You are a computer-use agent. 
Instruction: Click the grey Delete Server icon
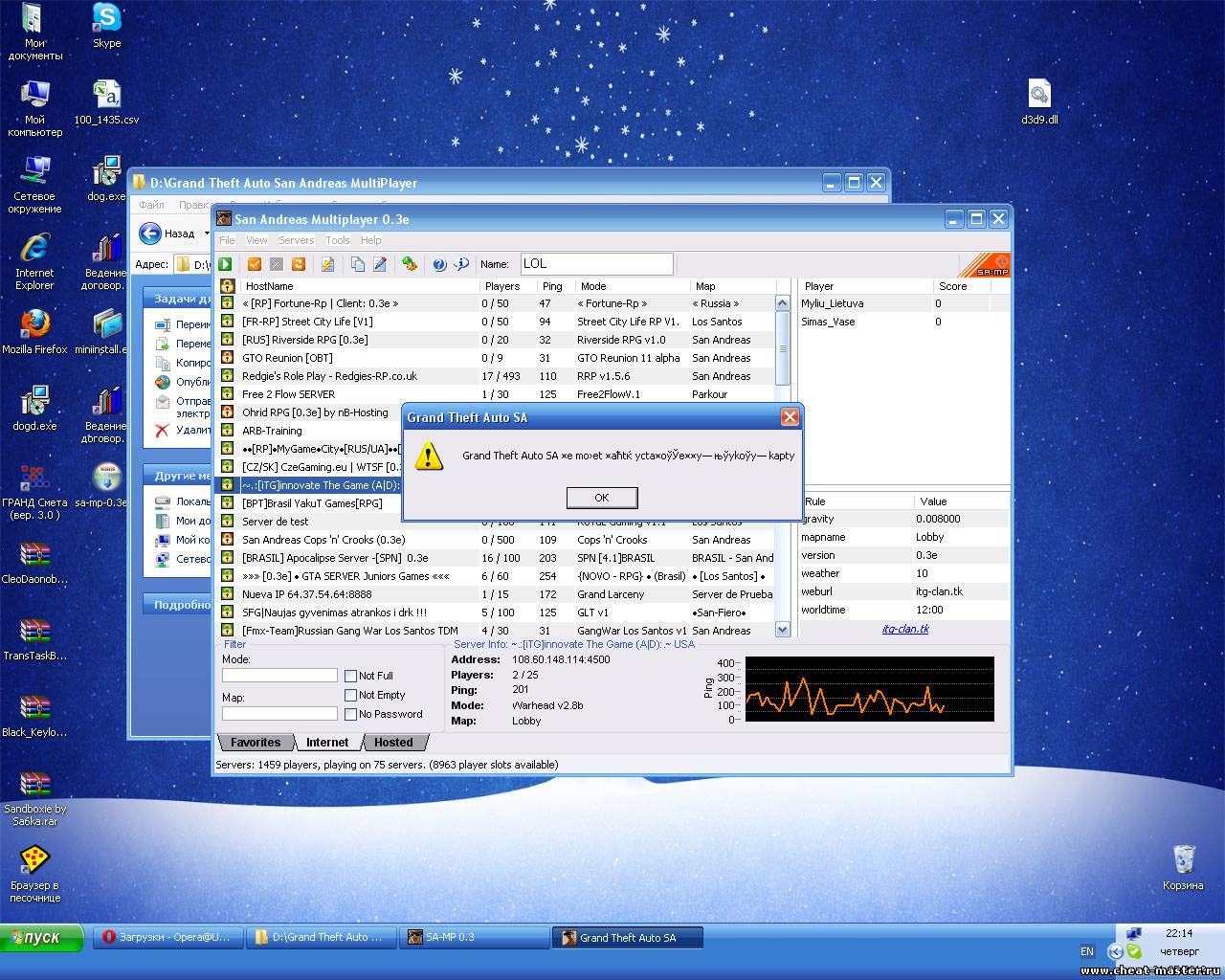click(x=276, y=264)
